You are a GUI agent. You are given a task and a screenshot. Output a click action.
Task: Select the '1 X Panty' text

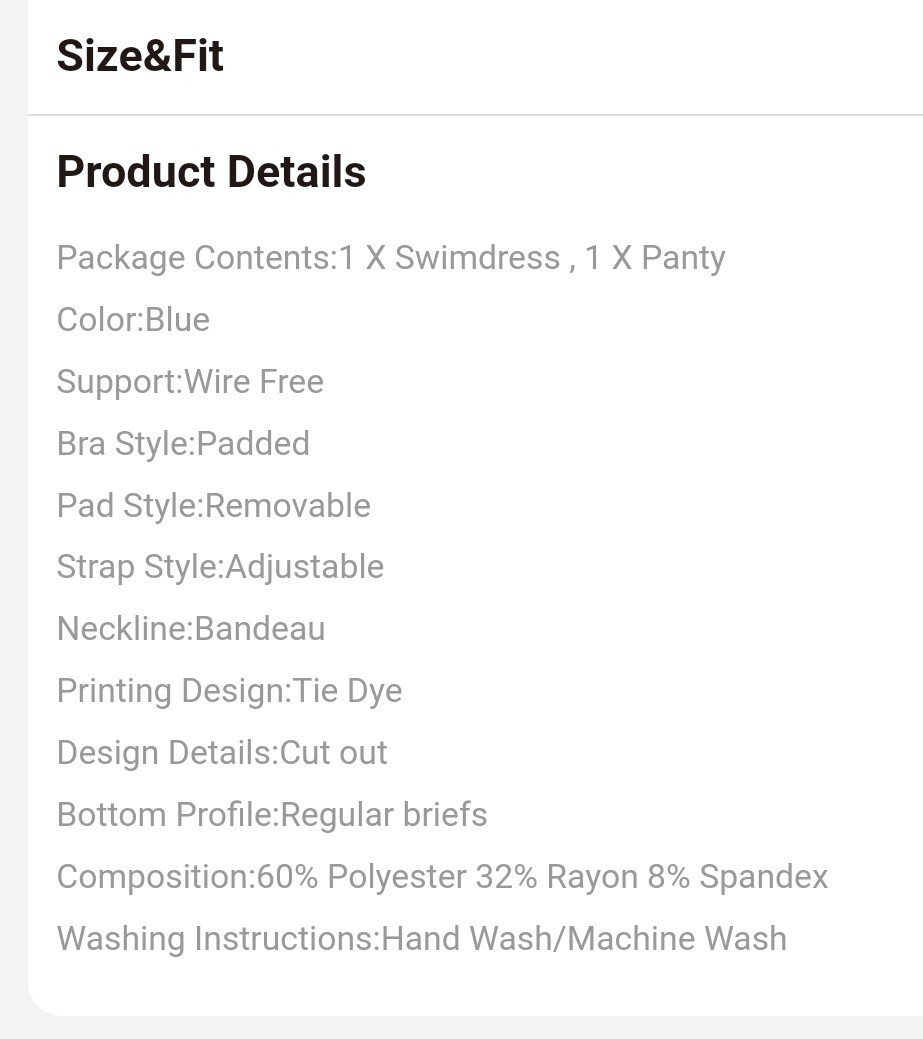pyautogui.click(x=655, y=258)
